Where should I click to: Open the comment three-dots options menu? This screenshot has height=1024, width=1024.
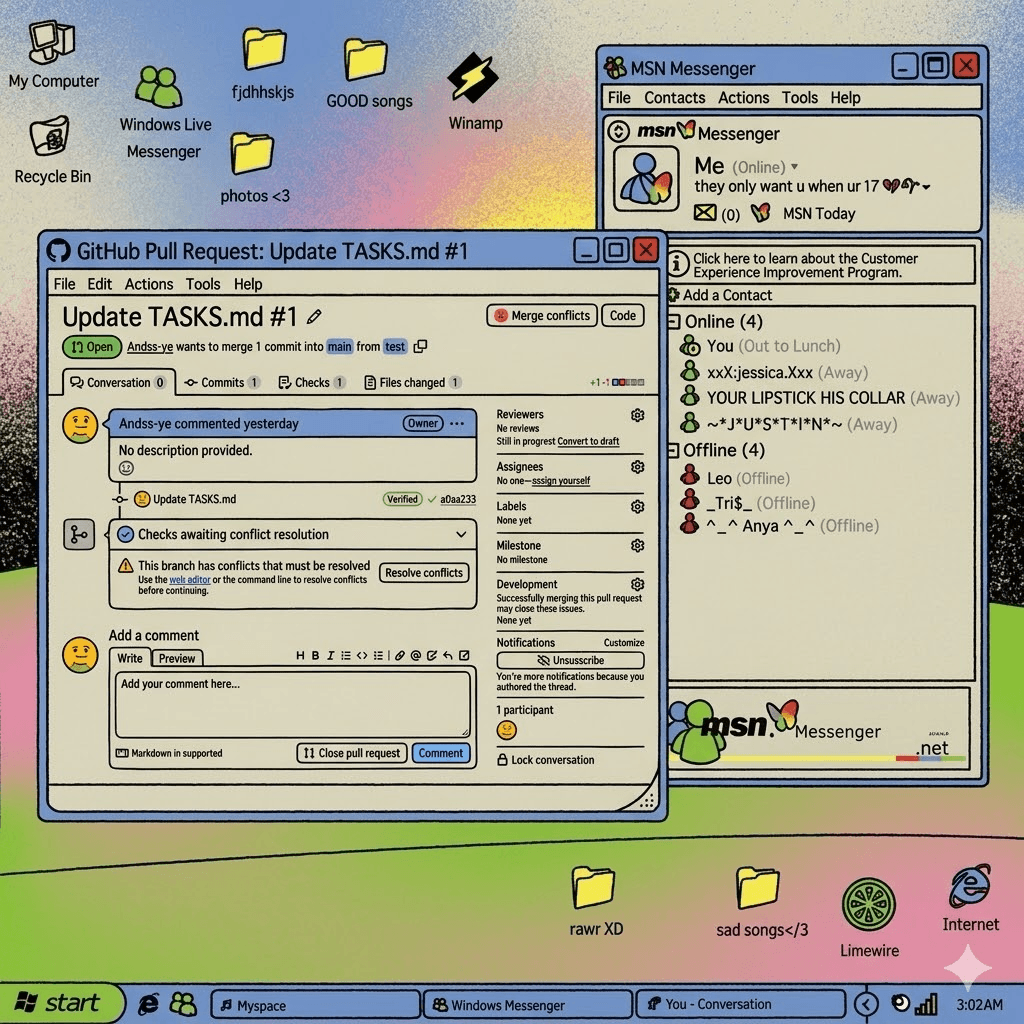pos(457,424)
